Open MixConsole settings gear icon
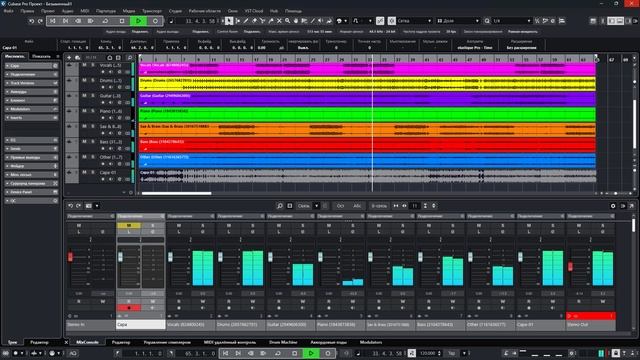This screenshot has width=640, height=360. [613, 206]
